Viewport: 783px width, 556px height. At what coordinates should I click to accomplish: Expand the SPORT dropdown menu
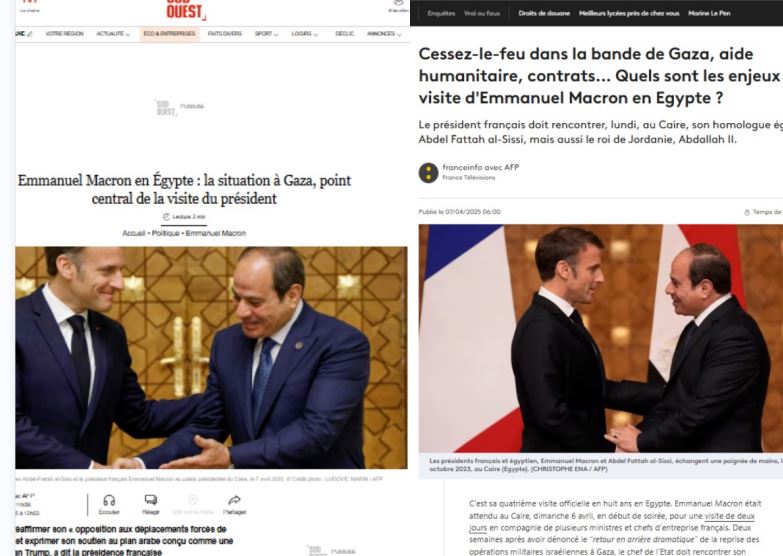(266, 34)
